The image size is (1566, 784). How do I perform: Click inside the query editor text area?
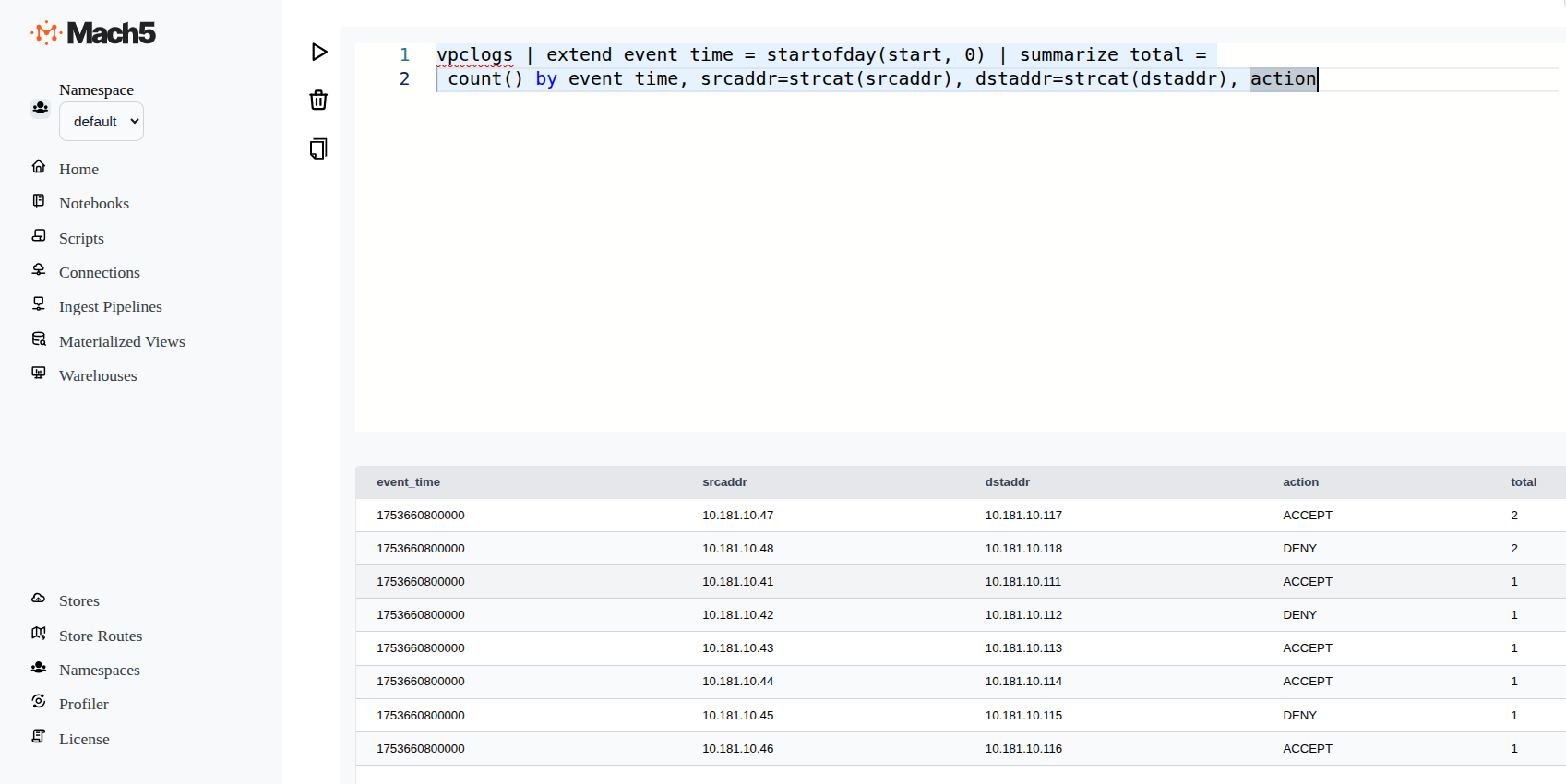click(960, 237)
